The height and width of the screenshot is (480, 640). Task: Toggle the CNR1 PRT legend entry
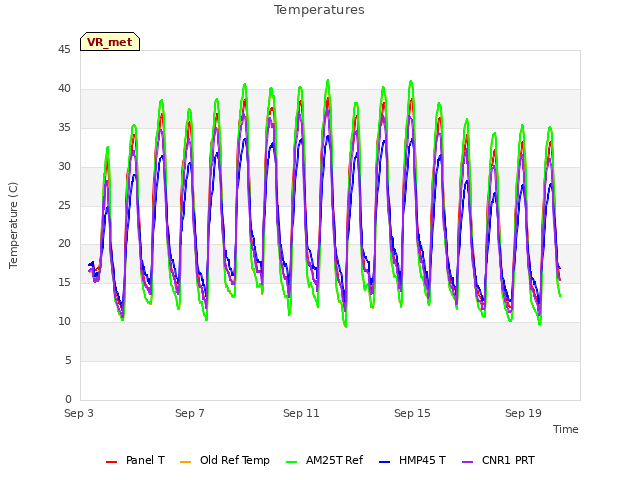pyautogui.click(x=498, y=460)
